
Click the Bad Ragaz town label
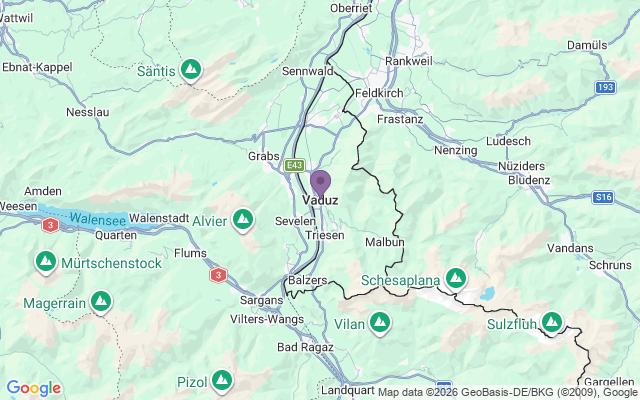tap(305, 347)
